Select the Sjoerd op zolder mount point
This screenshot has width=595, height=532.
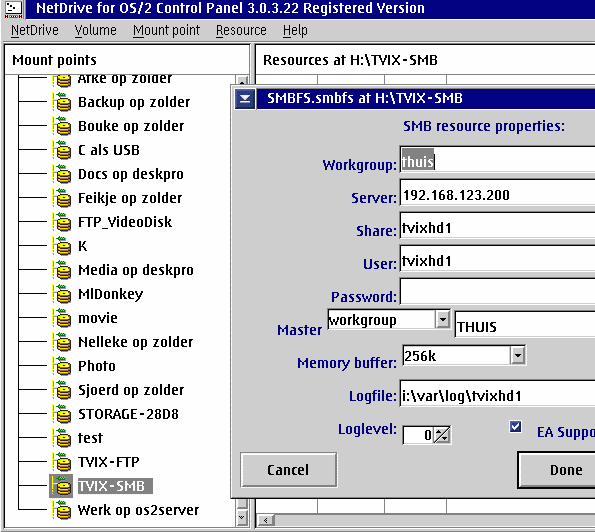coord(131,390)
